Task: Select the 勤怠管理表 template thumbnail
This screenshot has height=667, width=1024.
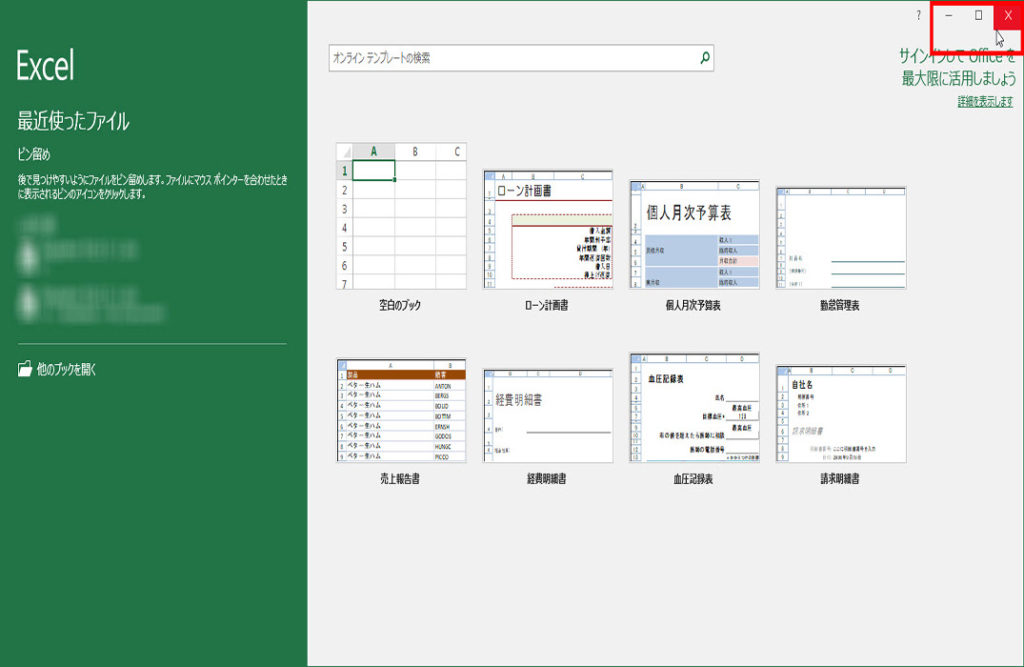Action: [x=840, y=238]
